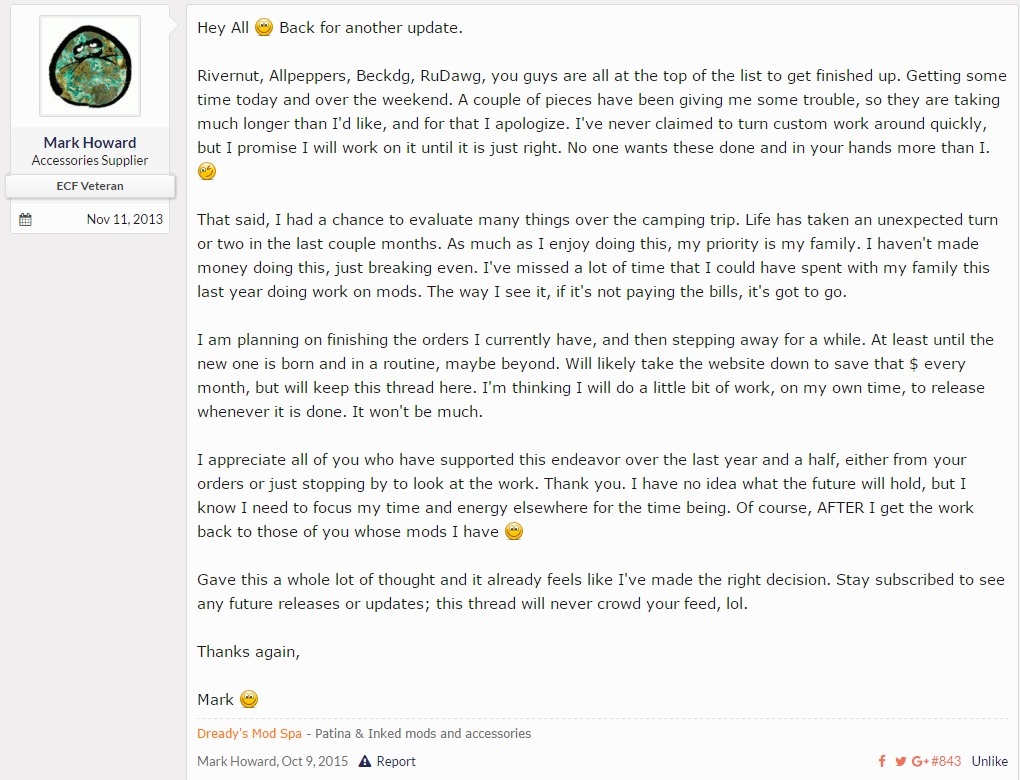The height and width of the screenshot is (780, 1020).
Task: Click the calendar join-date icon
Action: [26, 219]
